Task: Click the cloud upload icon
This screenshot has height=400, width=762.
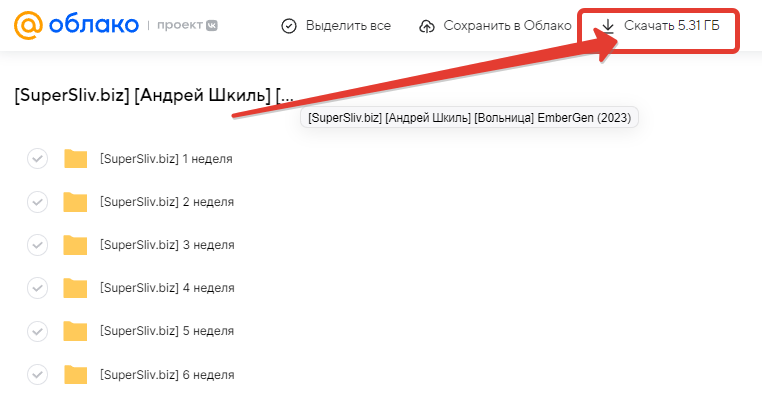Action: point(427,26)
